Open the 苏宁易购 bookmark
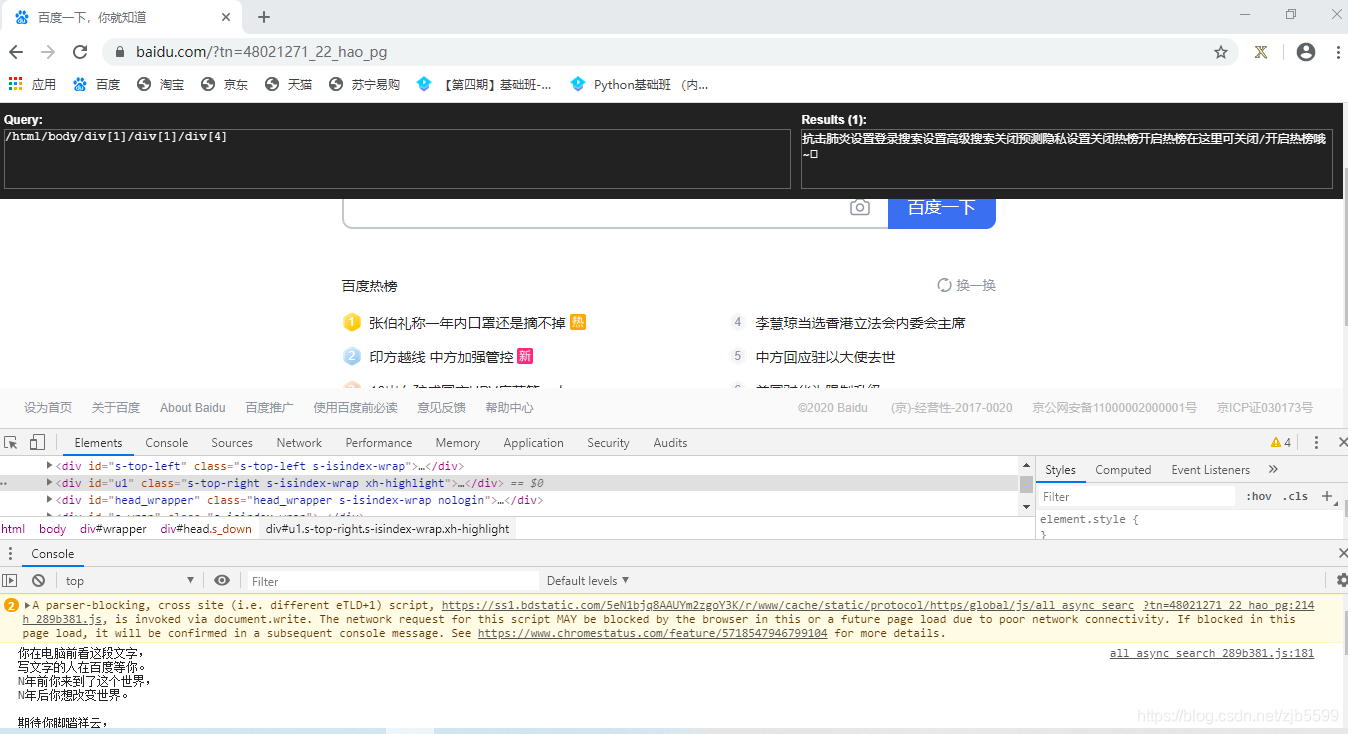The image size is (1348, 734). (365, 85)
